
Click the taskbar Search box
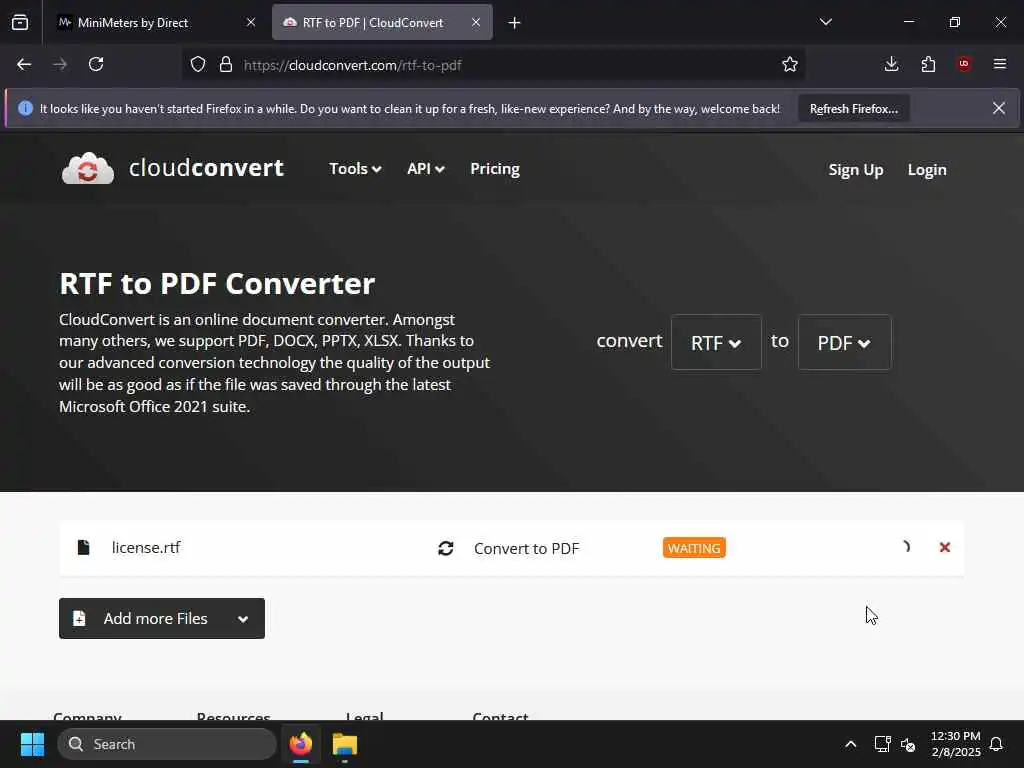point(167,744)
